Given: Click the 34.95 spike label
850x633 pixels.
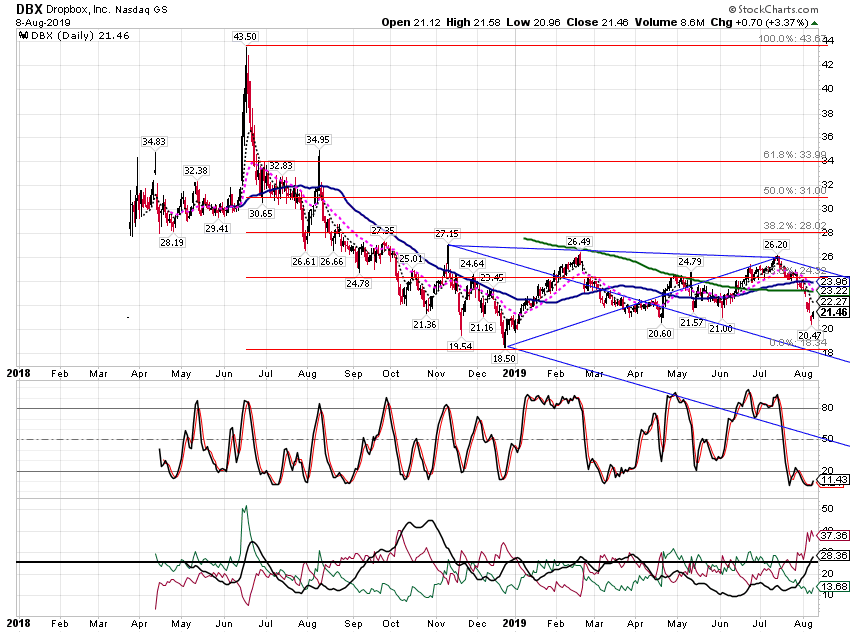Looking at the screenshot, I should click(318, 140).
